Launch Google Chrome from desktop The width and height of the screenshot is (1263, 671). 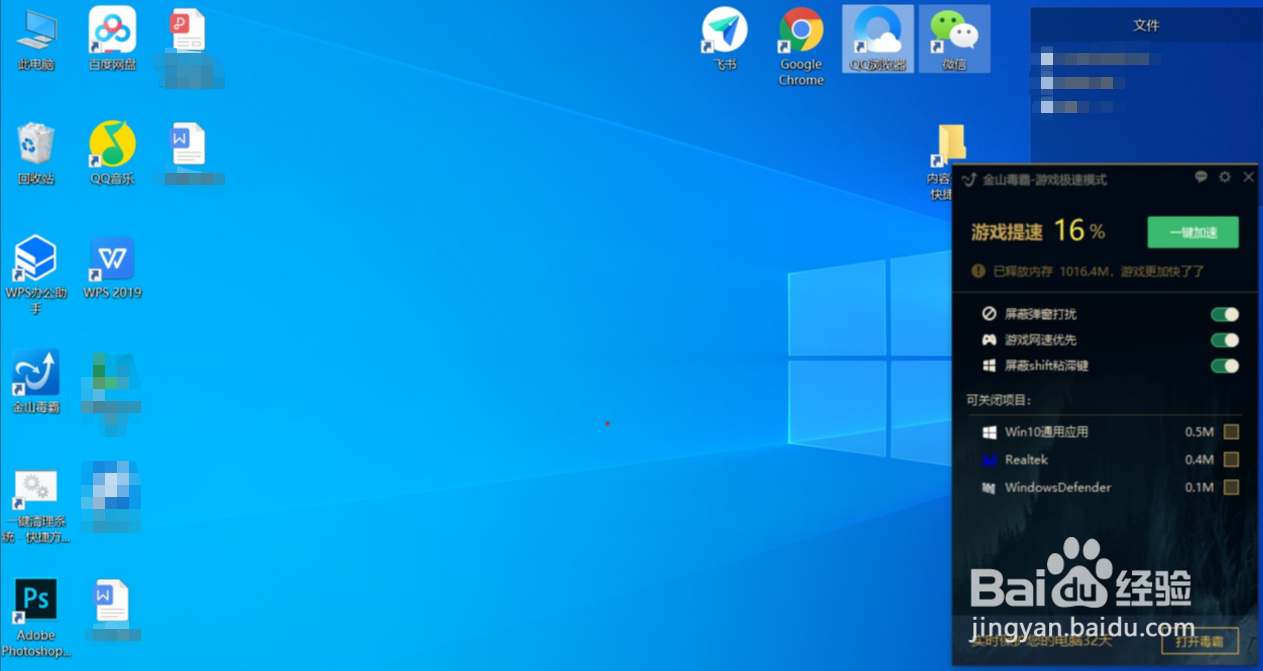[x=801, y=46]
